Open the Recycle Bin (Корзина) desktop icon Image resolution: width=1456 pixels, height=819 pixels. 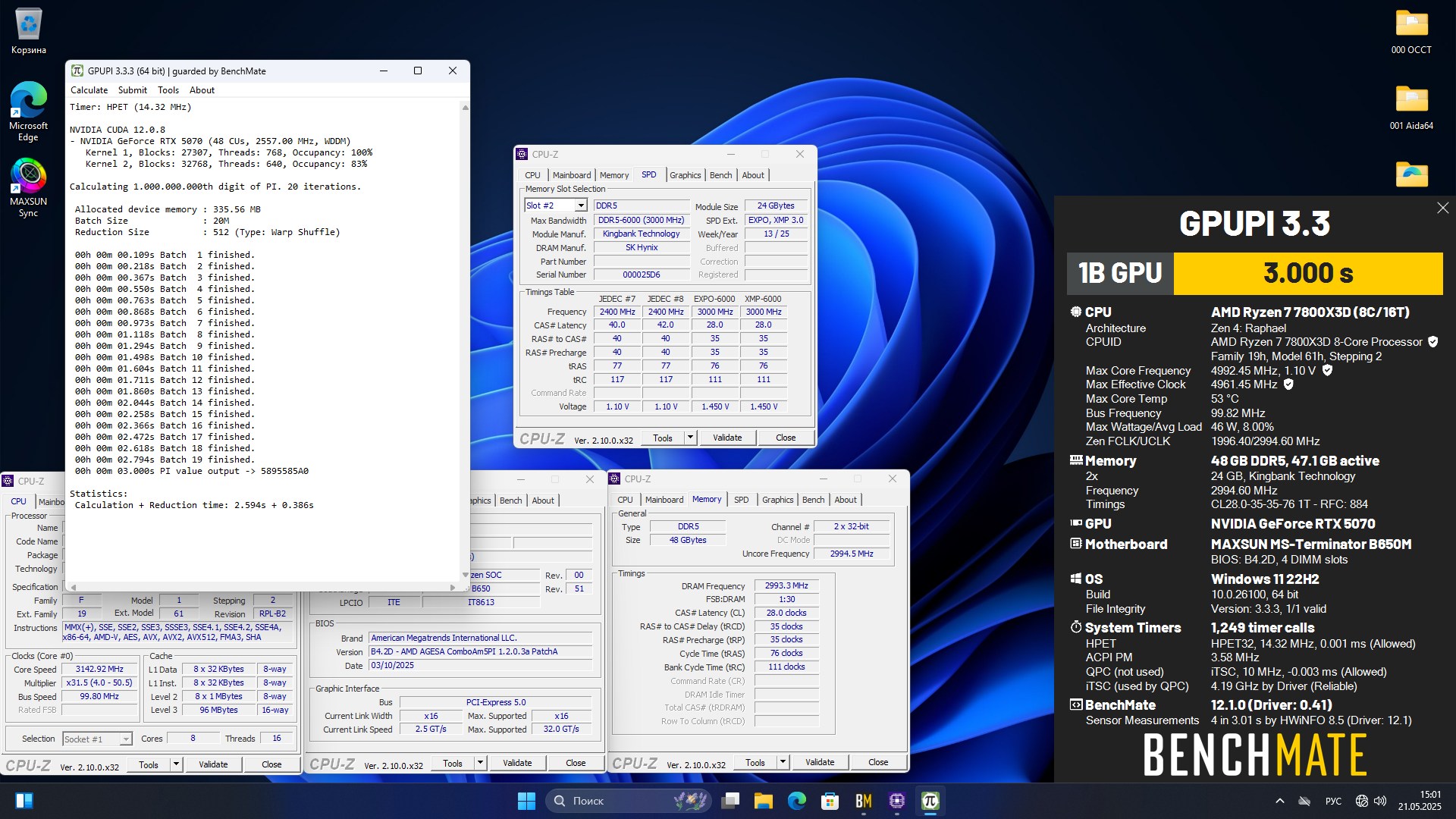point(28,32)
